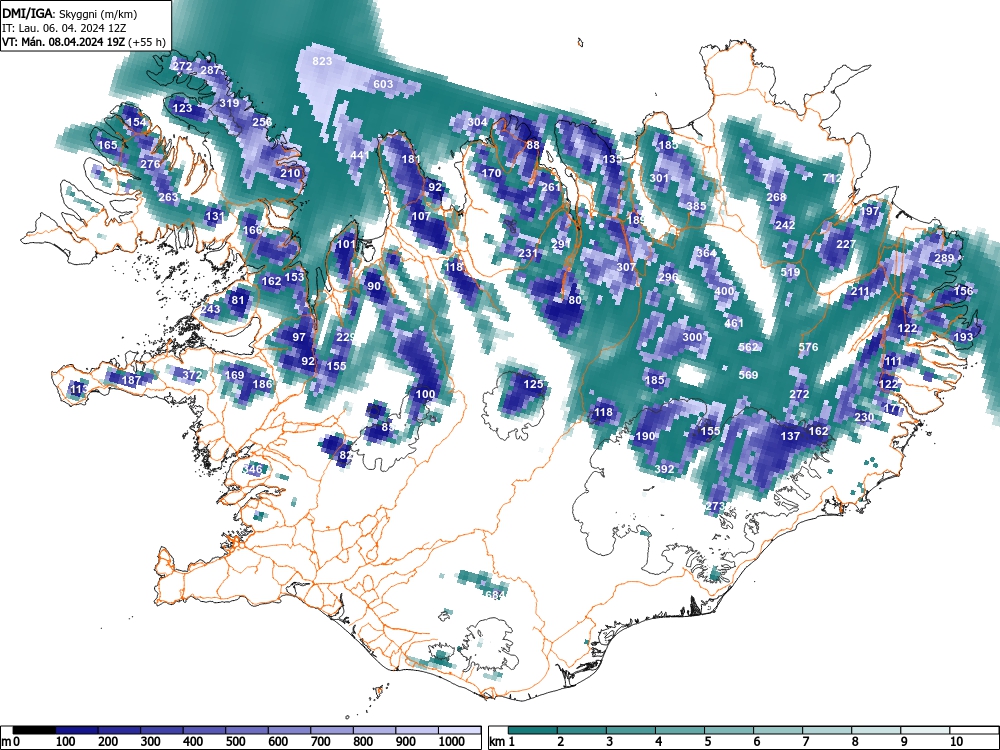Click the map number 181
The image size is (1000, 750).
point(411,159)
